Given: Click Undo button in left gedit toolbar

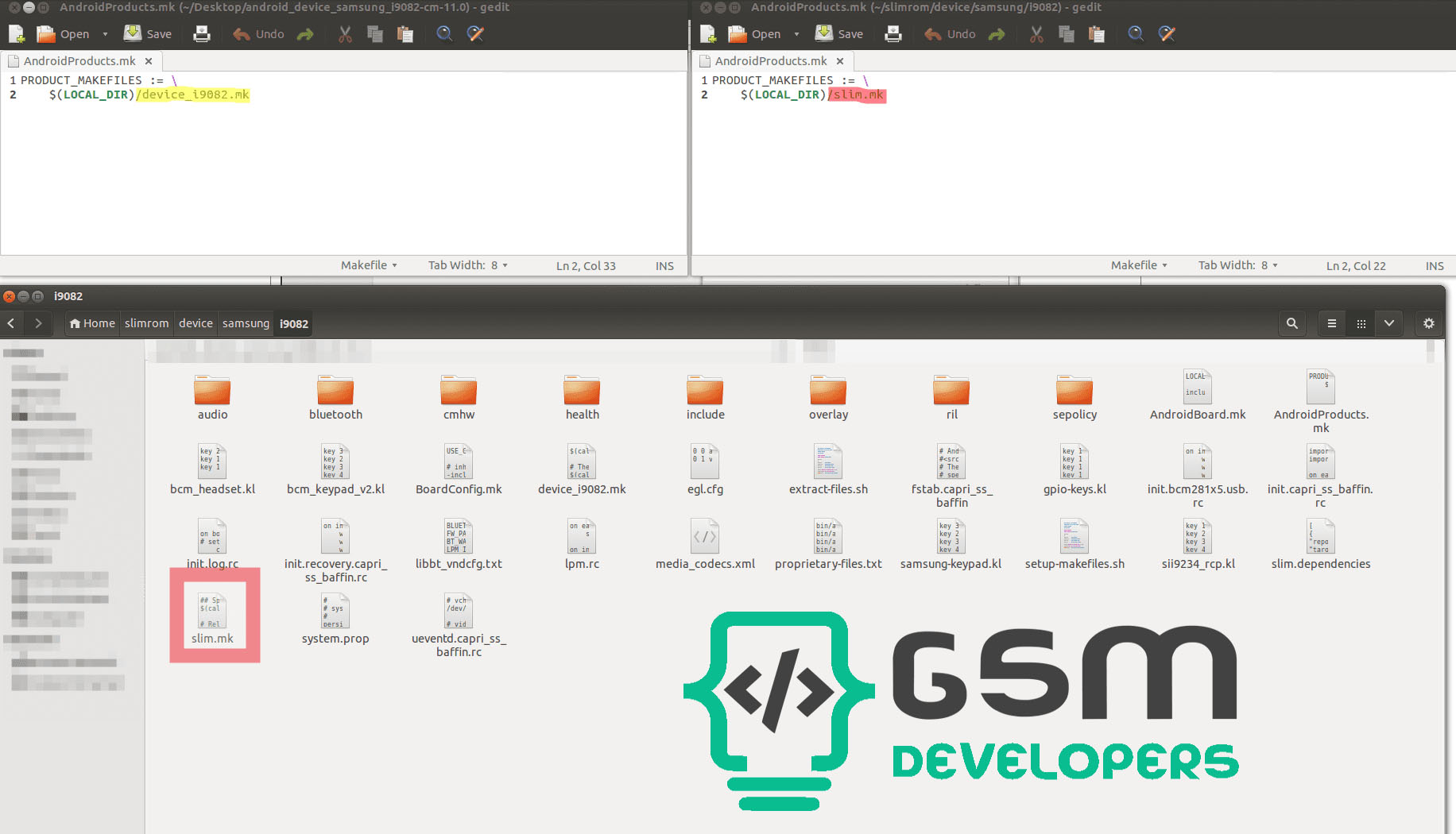Looking at the screenshot, I should (x=258, y=34).
